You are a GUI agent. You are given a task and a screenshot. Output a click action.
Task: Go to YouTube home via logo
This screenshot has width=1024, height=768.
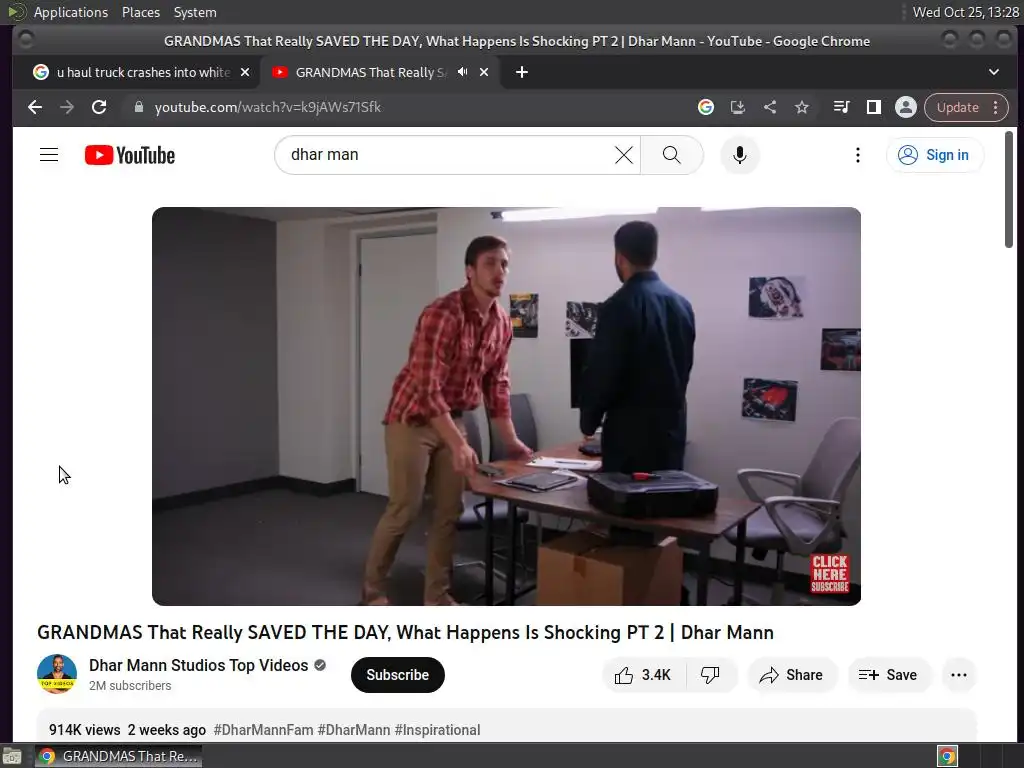pyautogui.click(x=130, y=155)
